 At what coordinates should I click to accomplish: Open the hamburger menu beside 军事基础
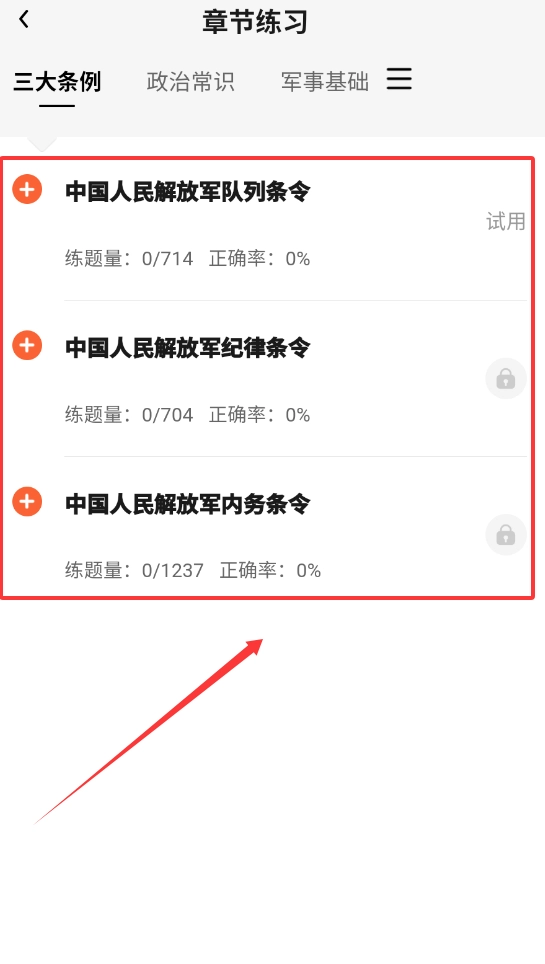(x=399, y=79)
